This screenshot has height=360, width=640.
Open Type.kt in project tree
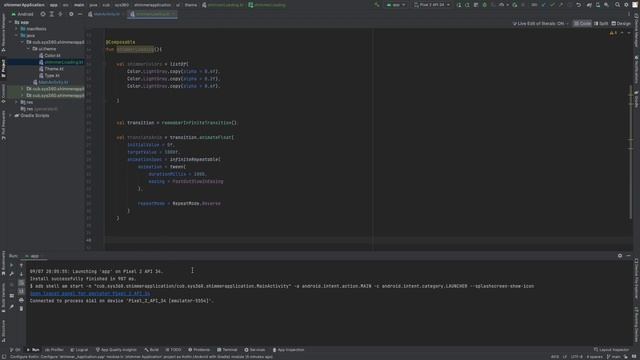tap(49, 76)
